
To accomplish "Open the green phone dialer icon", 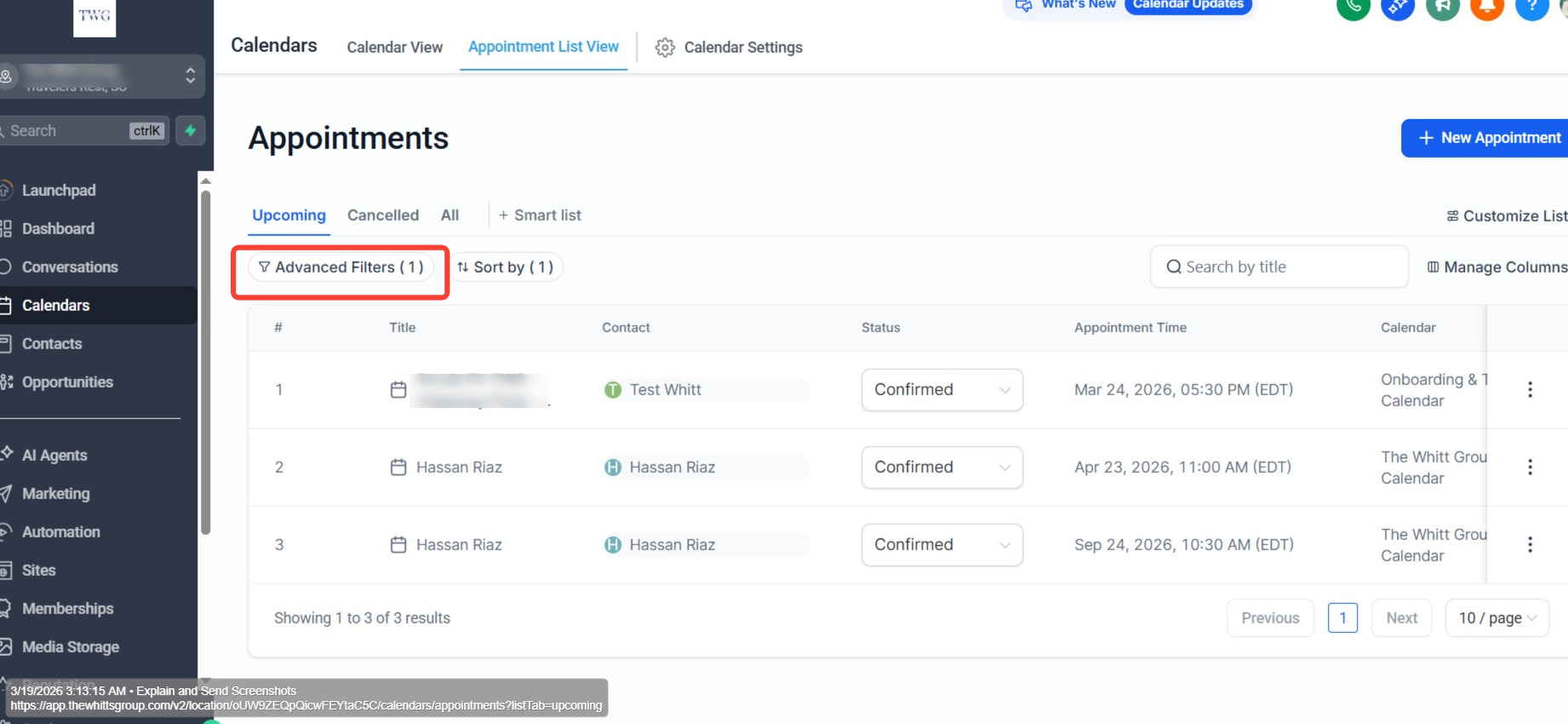I will tap(1353, 6).
